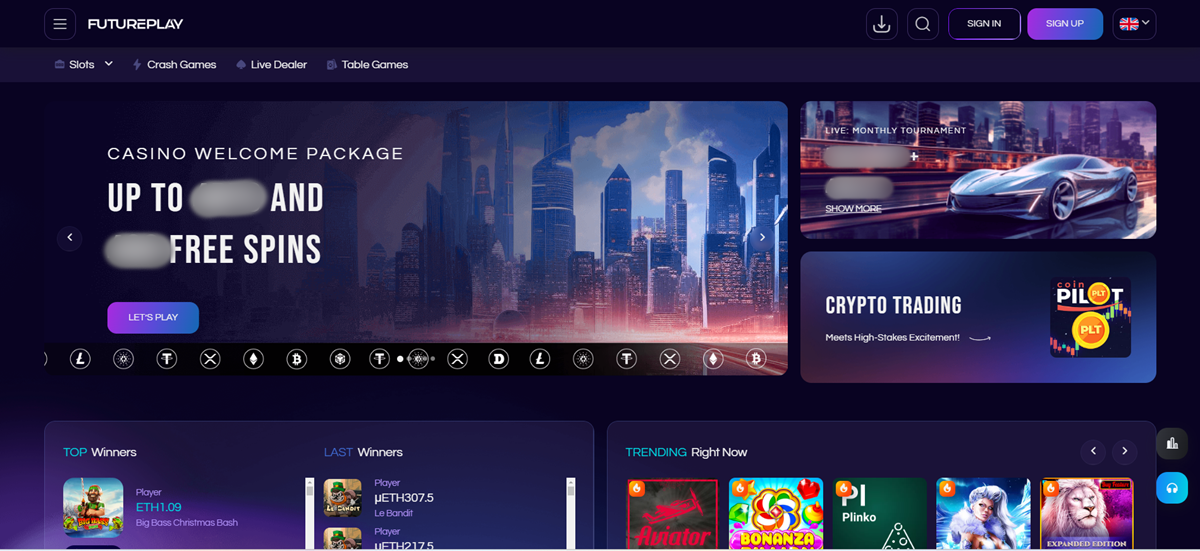This screenshot has height=551, width=1200.
Task: Open the Le Bandit winner thumbnail
Action: 342,497
